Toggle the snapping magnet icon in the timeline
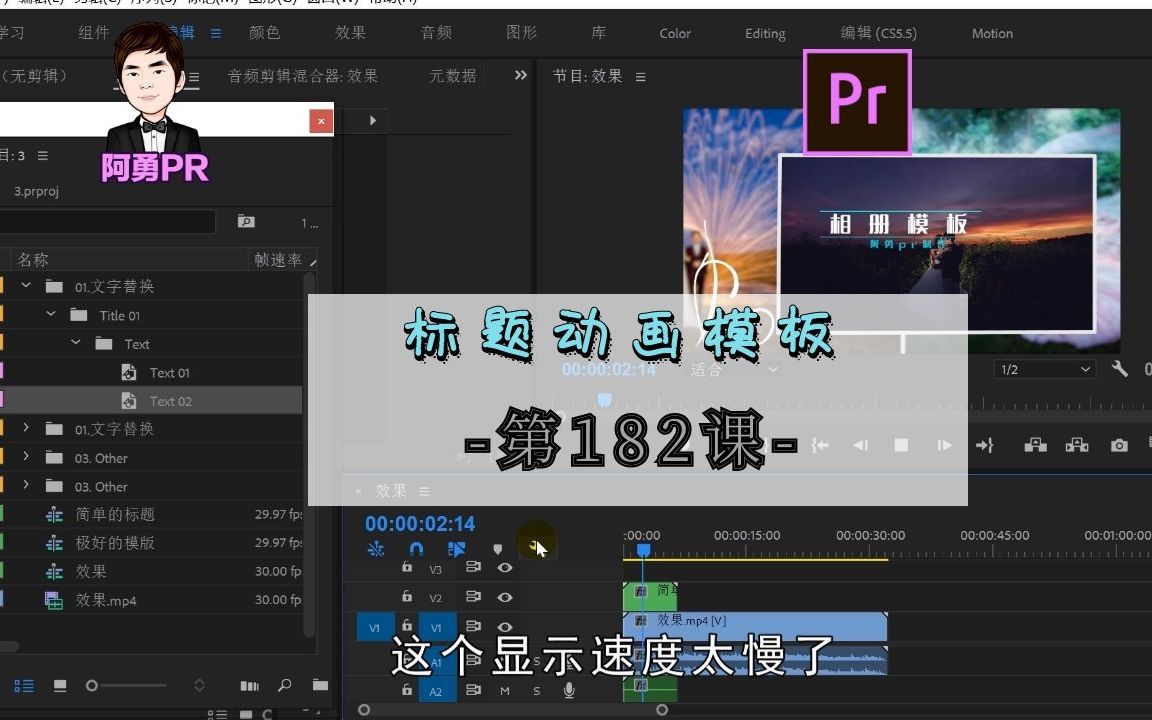 point(416,549)
